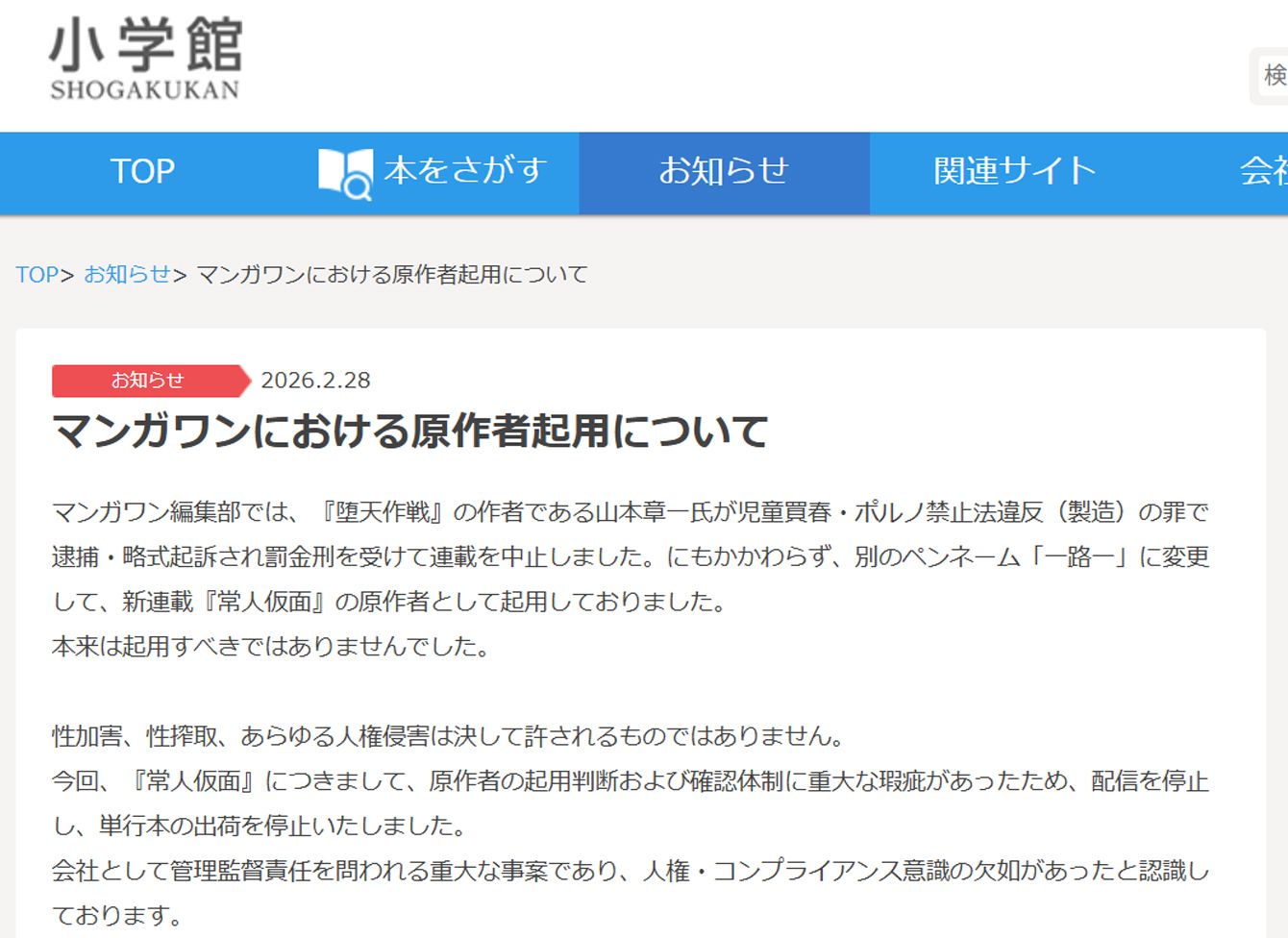This screenshot has height=938, width=1288.
Task: Click the headline マンガワンにおける原作者起用について
Action: pos(410,432)
